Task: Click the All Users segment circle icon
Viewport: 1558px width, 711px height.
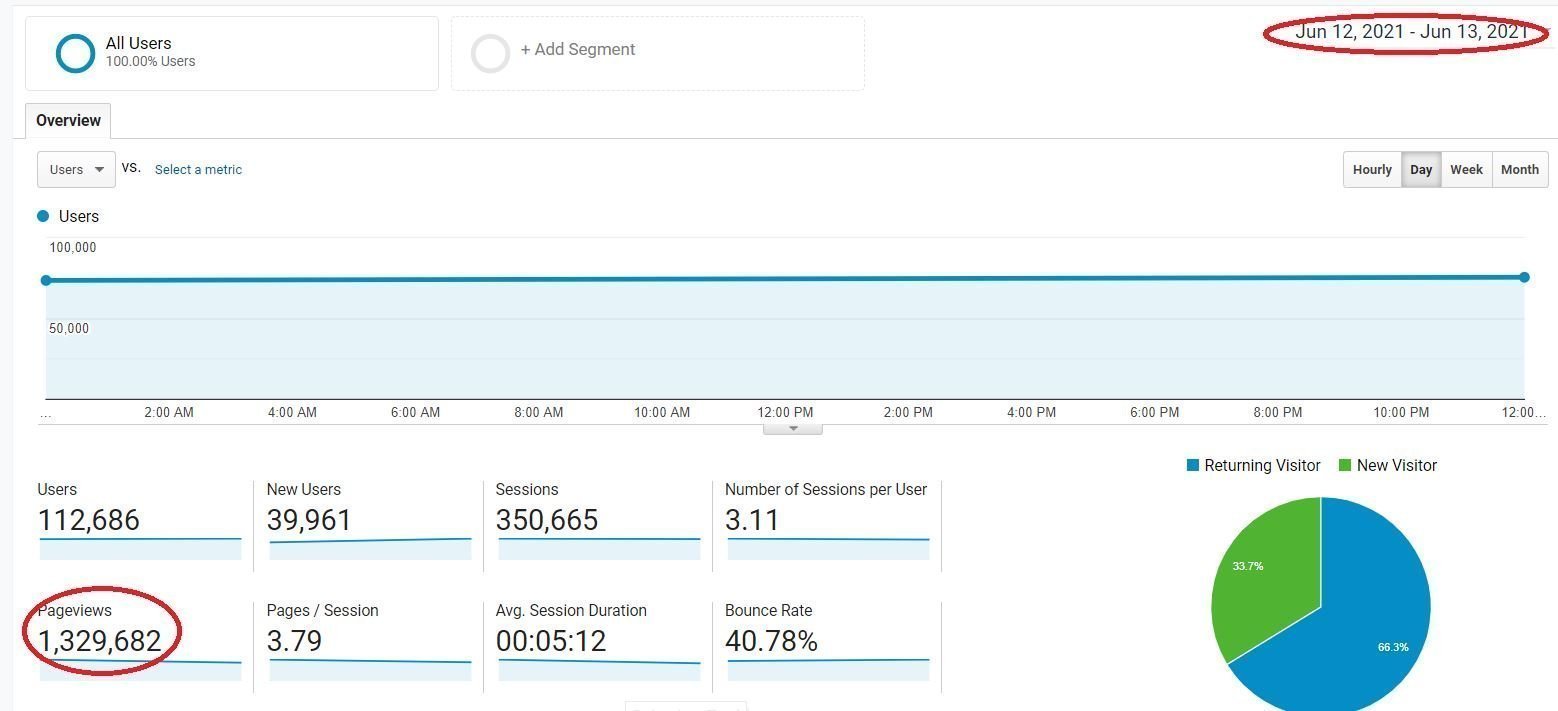Action: pos(75,54)
